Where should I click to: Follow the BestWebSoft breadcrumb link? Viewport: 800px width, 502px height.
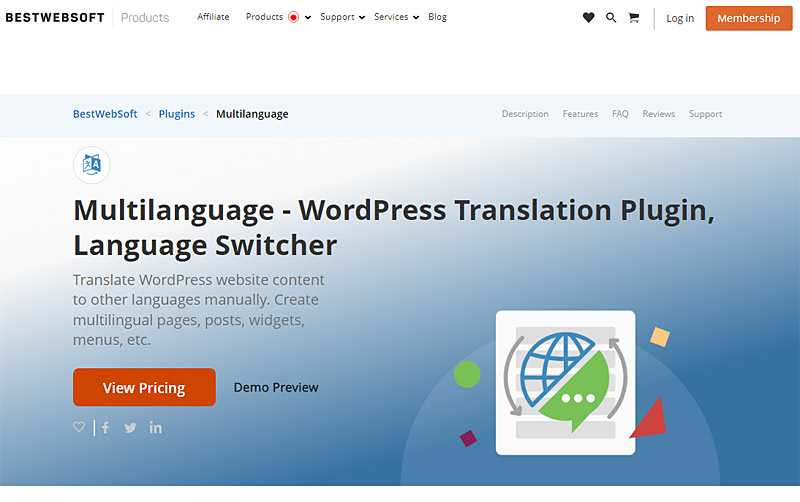(105, 114)
